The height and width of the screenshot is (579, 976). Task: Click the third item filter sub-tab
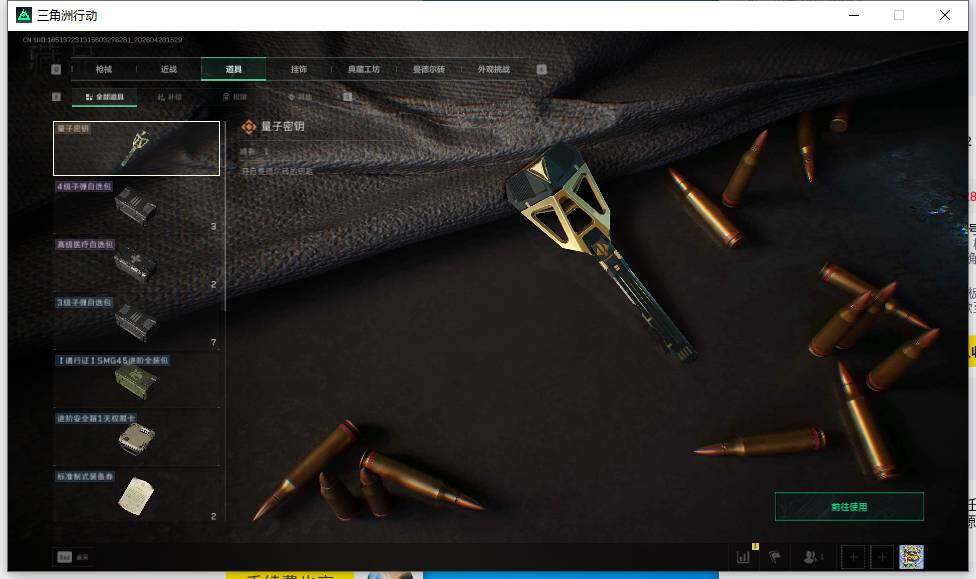(x=235, y=97)
